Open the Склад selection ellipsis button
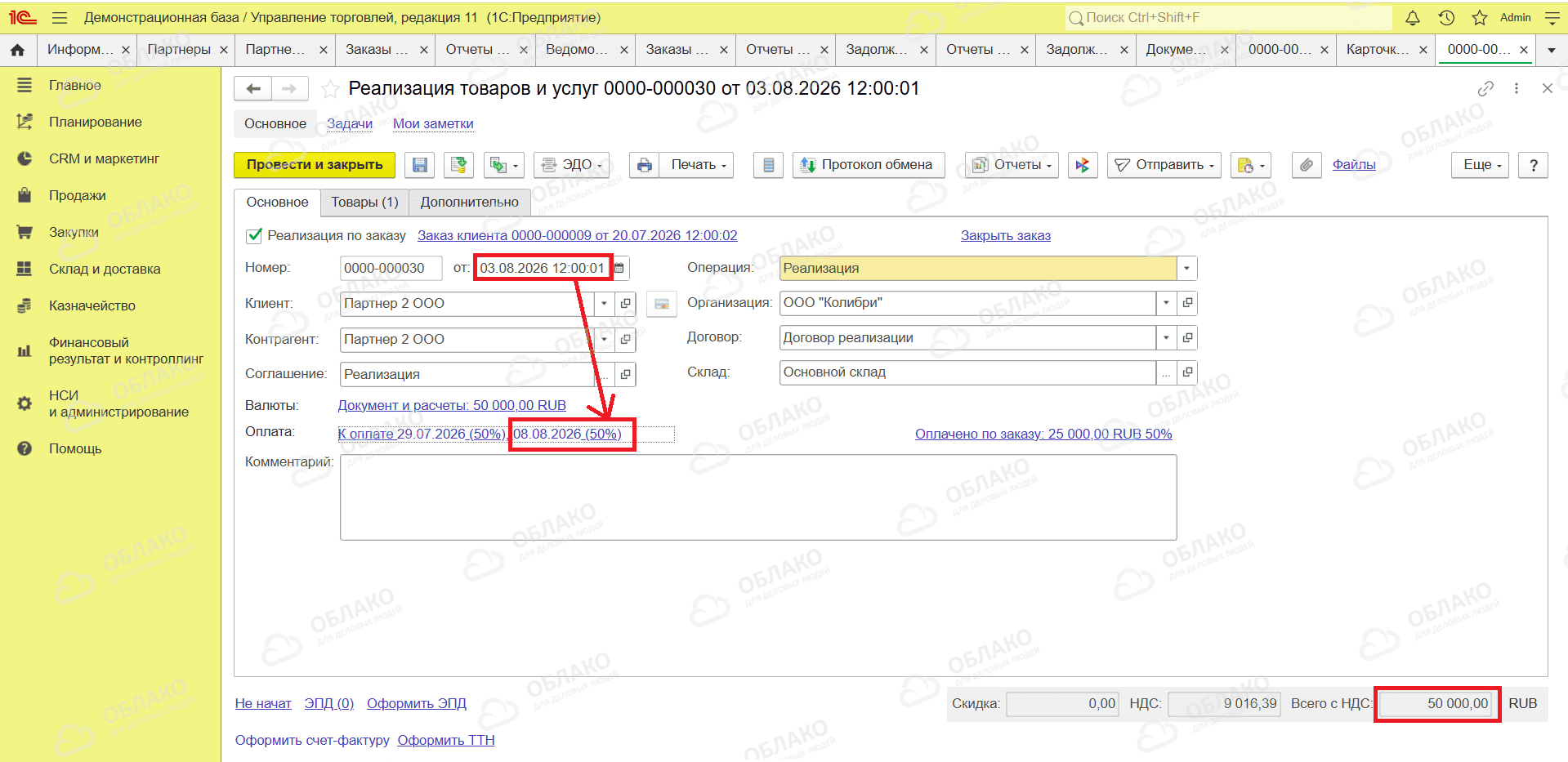The width and height of the screenshot is (1568, 762). 1166,372
